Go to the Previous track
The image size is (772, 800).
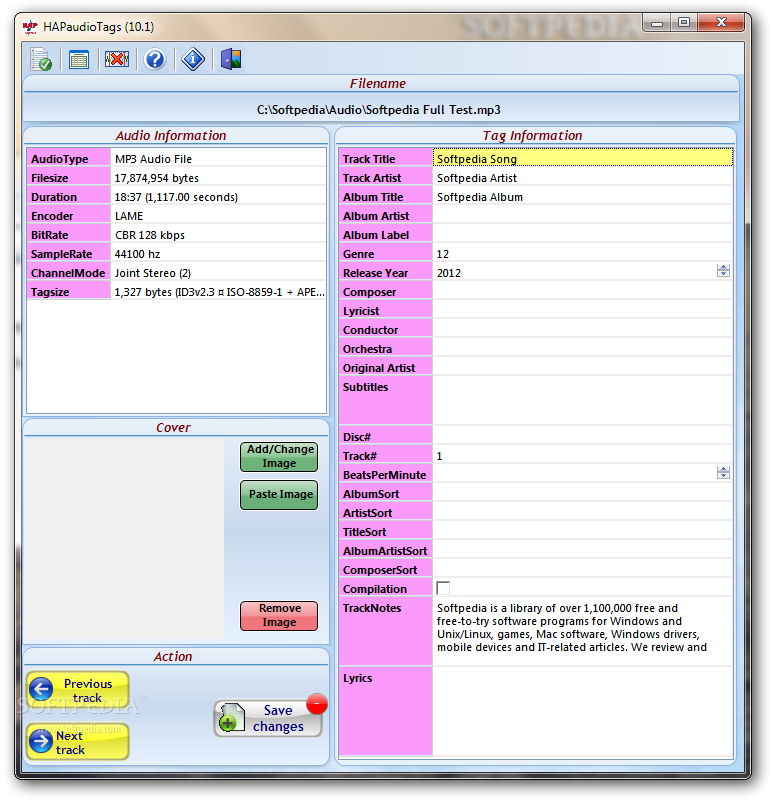click(x=78, y=690)
